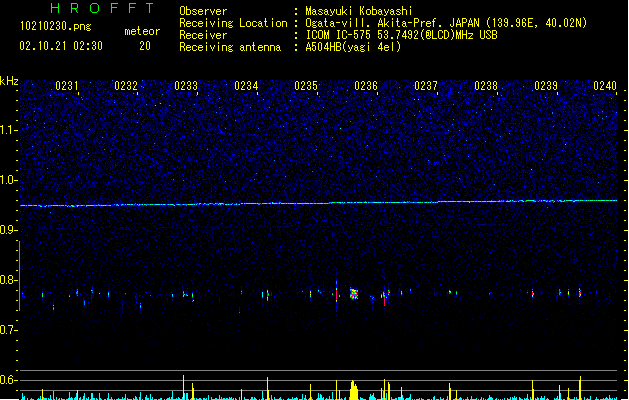Click the meteor count 20
The image size is (629, 400).
click(x=145, y=46)
